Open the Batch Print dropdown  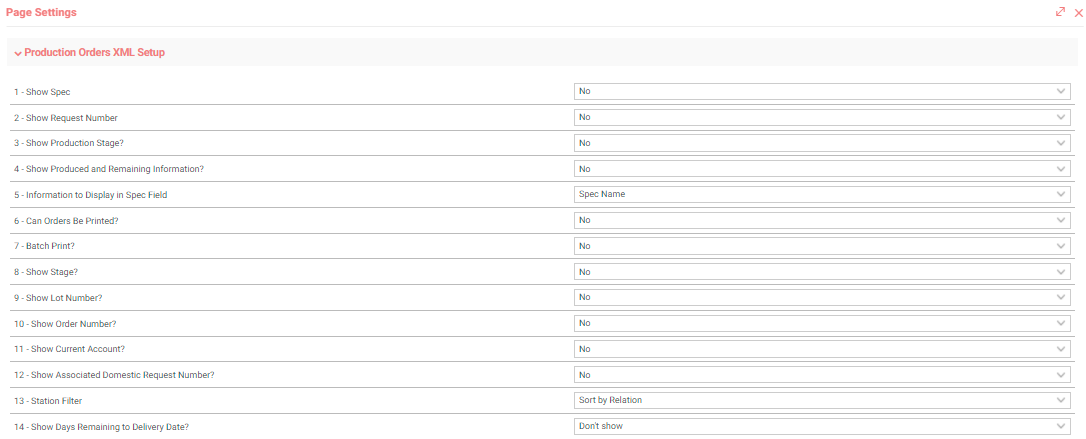(822, 246)
